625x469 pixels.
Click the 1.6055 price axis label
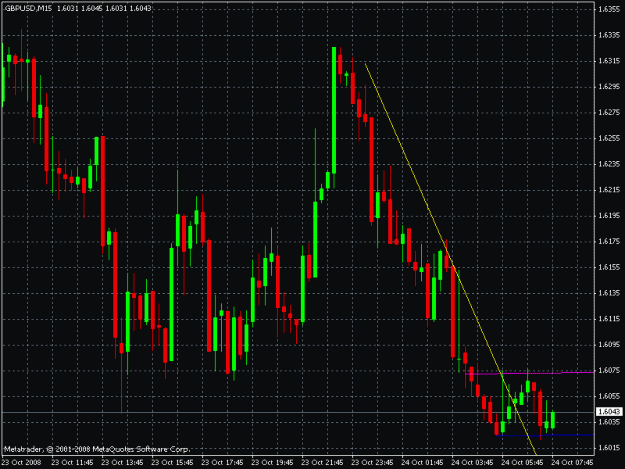[x=609, y=396]
